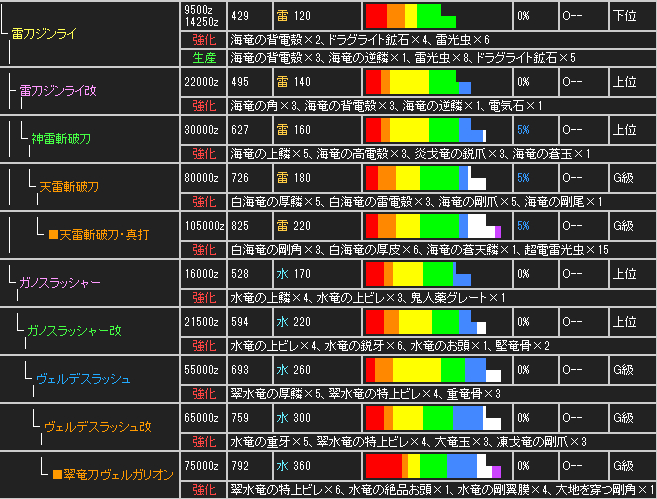Select weapon name ヴェルデスラッシュ
This screenshot has width=657, height=499.
click(83, 379)
